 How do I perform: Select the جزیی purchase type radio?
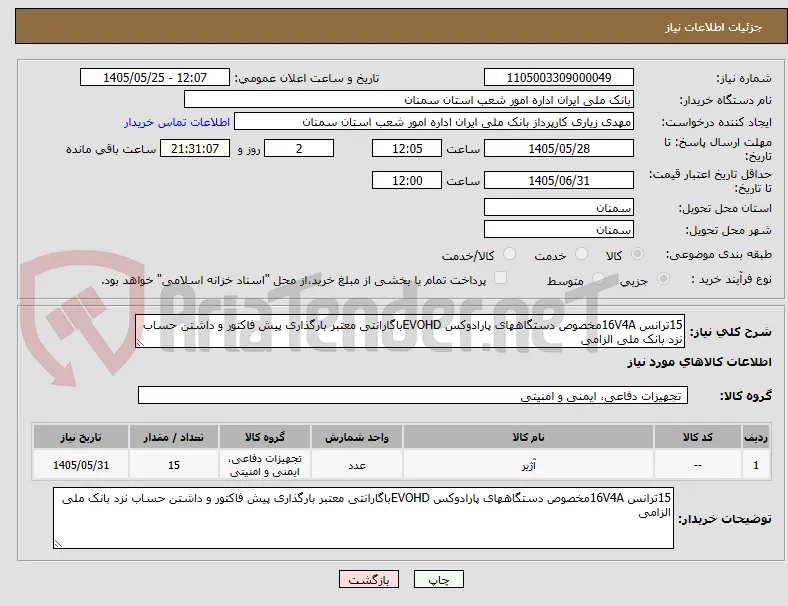coord(663,279)
